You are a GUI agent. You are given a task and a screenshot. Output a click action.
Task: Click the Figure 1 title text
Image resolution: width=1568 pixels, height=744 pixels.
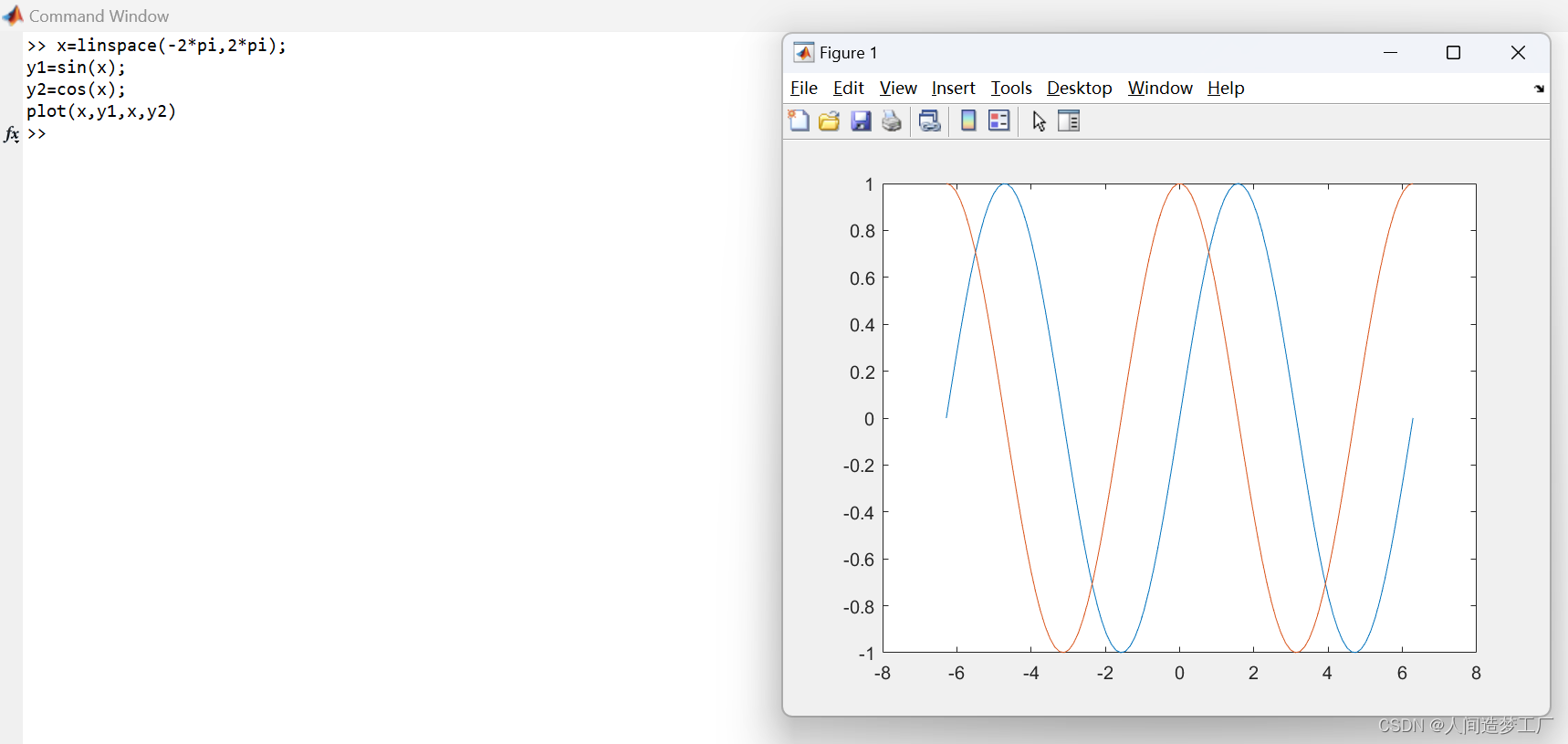(848, 53)
